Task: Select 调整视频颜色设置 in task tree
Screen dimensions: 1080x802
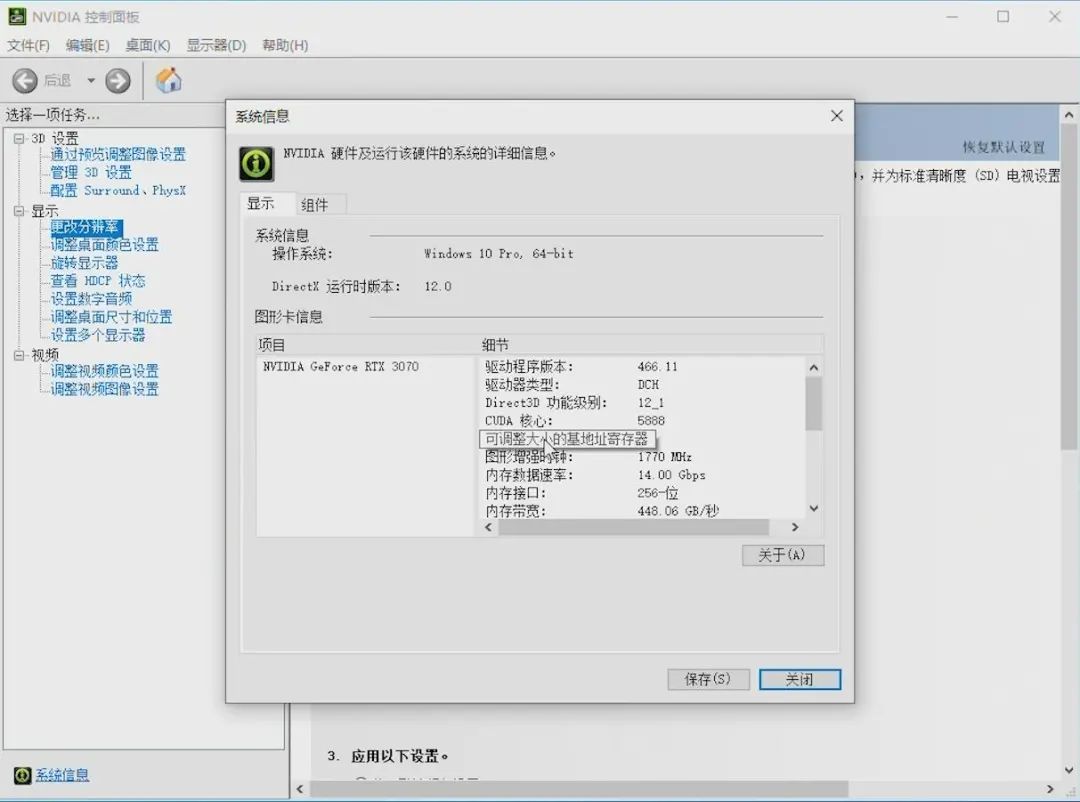Action: click(x=104, y=371)
